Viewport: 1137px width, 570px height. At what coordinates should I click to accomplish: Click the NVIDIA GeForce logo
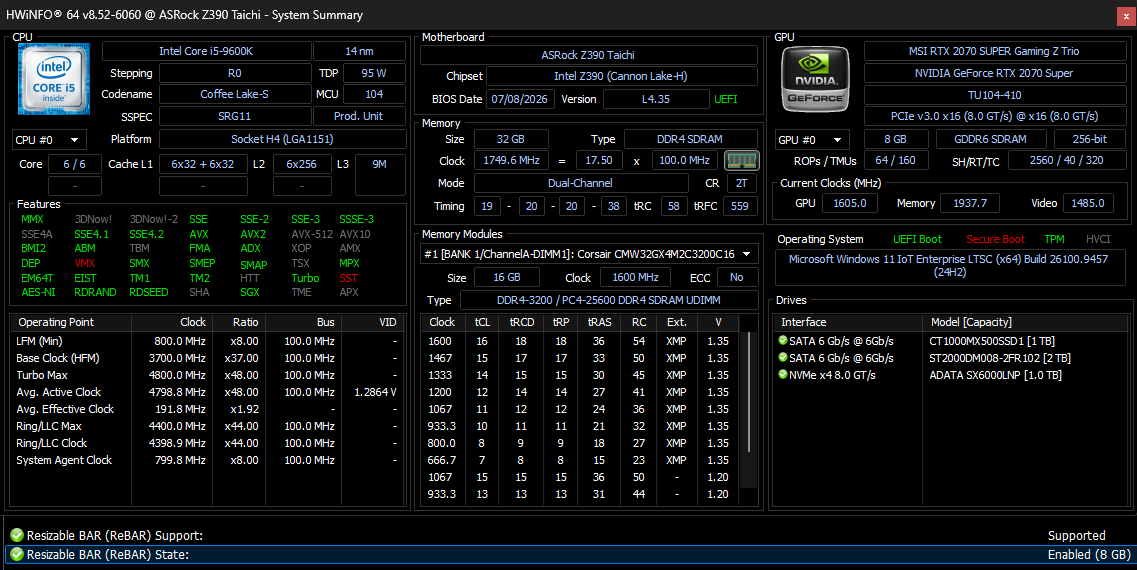click(815, 79)
